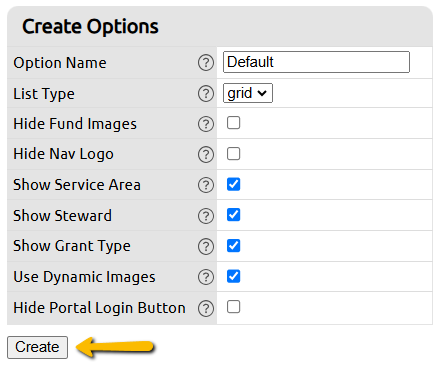This screenshot has width=439, height=365.
Task: Click the Use Dynamic Images label
Action: [x=84, y=277]
